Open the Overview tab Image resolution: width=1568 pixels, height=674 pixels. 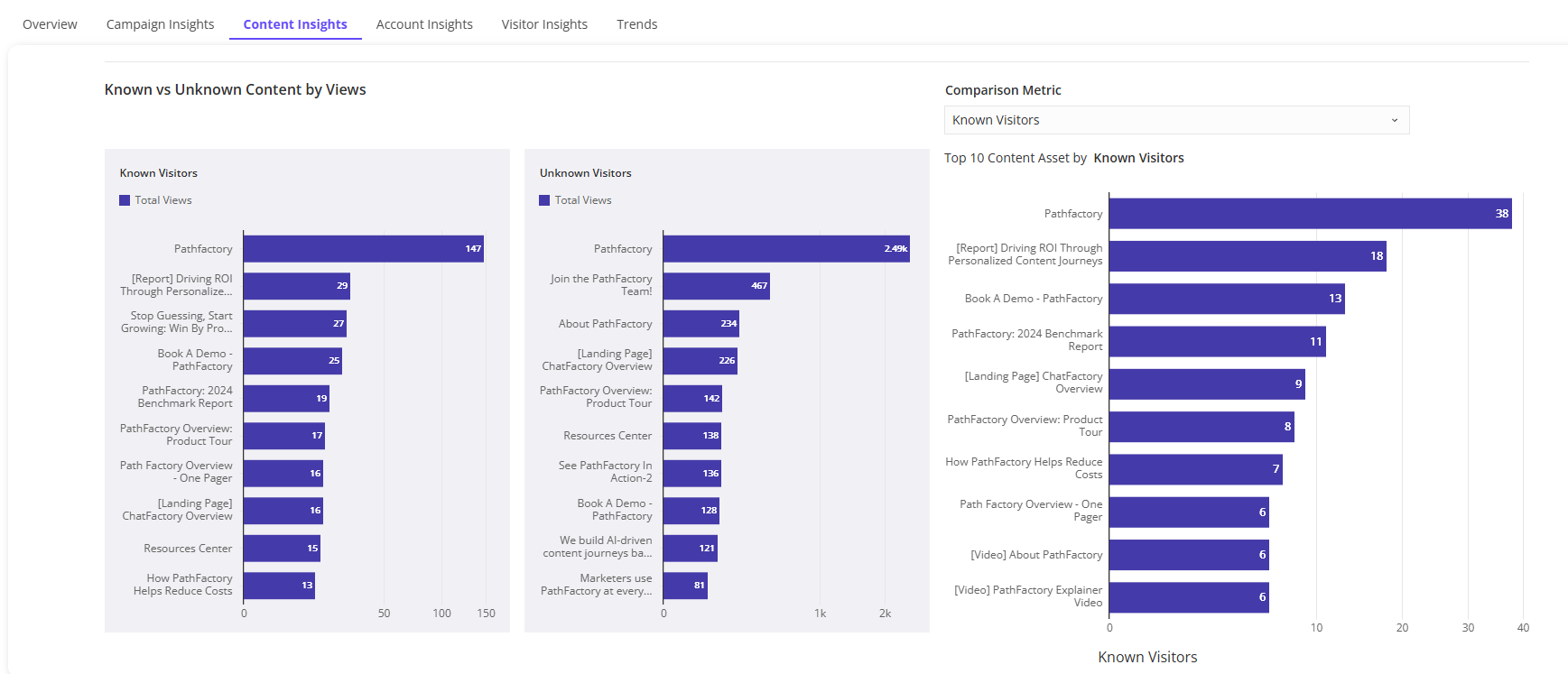[x=50, y=24]
